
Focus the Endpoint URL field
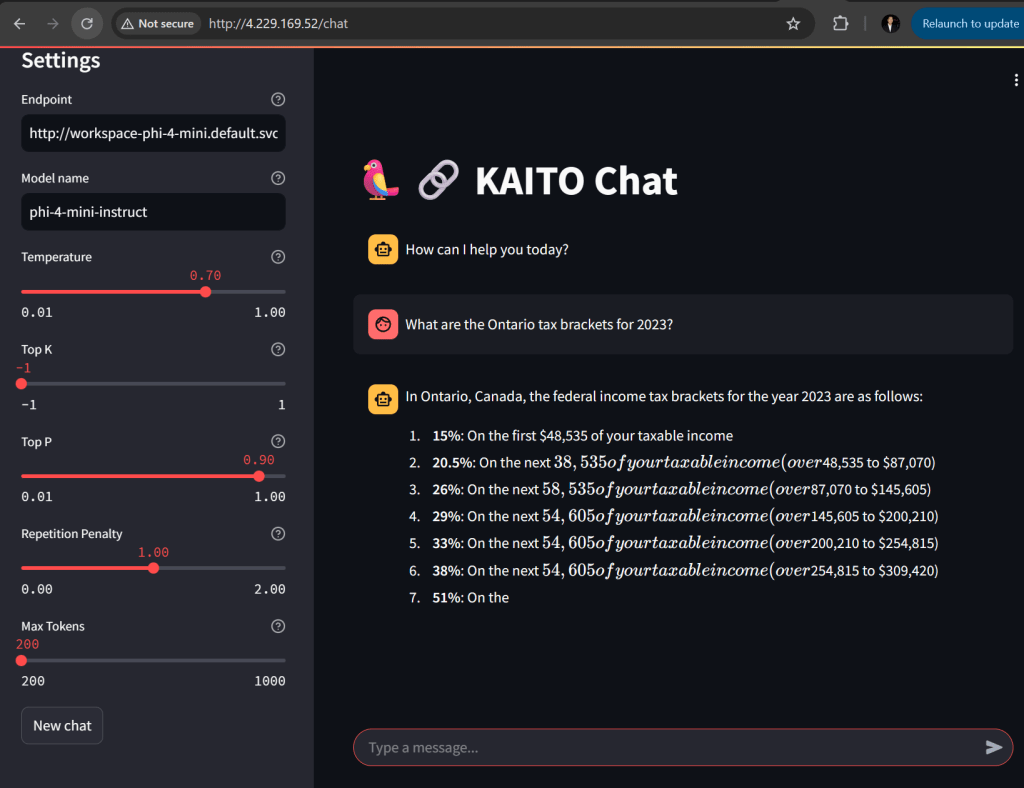click(x=153, y=133)
